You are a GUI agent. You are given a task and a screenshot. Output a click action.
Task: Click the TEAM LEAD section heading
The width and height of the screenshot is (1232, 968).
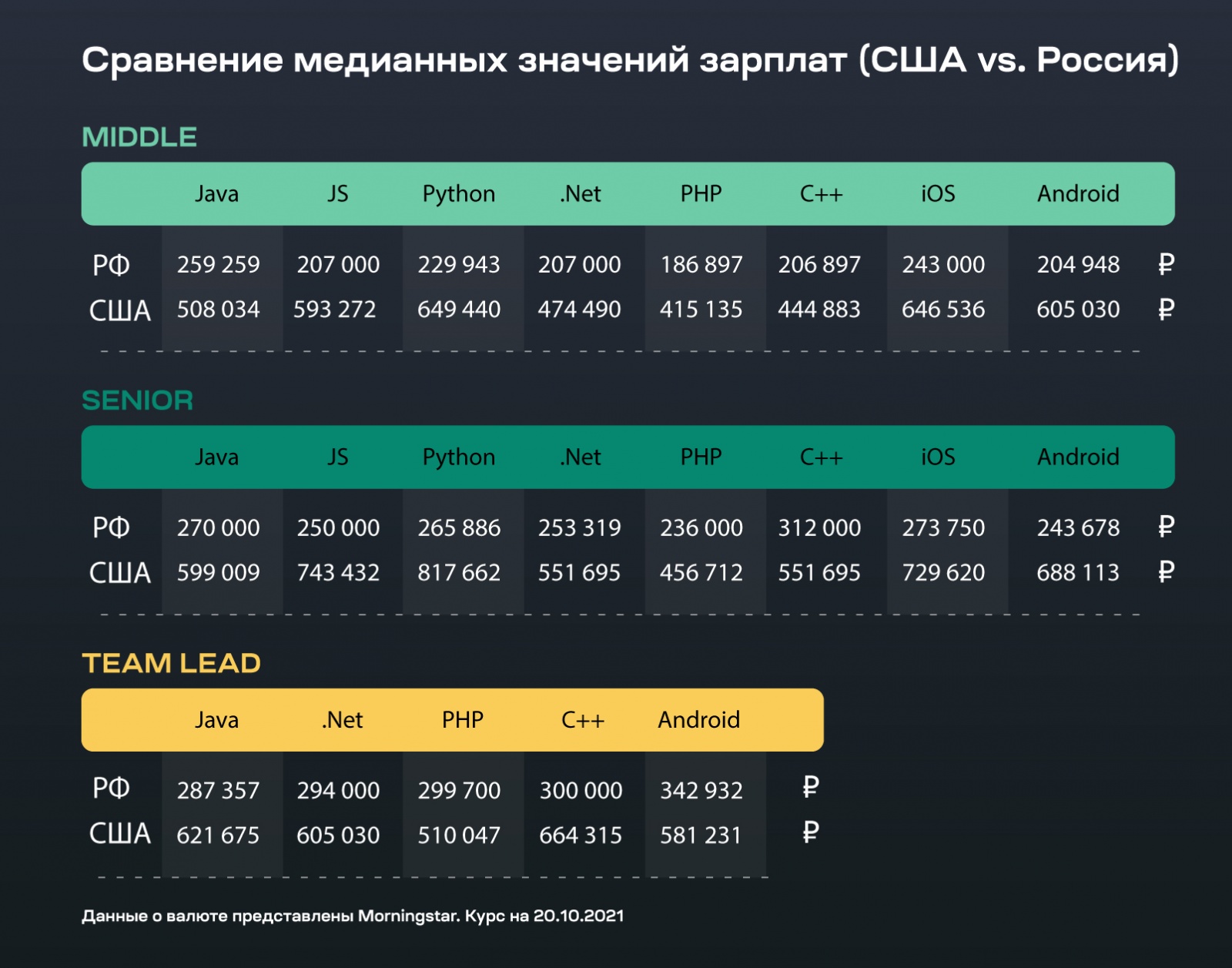pyautogui.click(x=172, y=663)
